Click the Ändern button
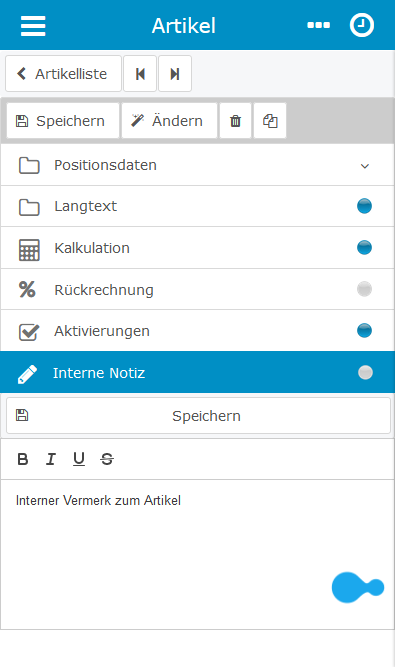The height and width of the screenshot is (667, 395). click(x=169, y=121)
